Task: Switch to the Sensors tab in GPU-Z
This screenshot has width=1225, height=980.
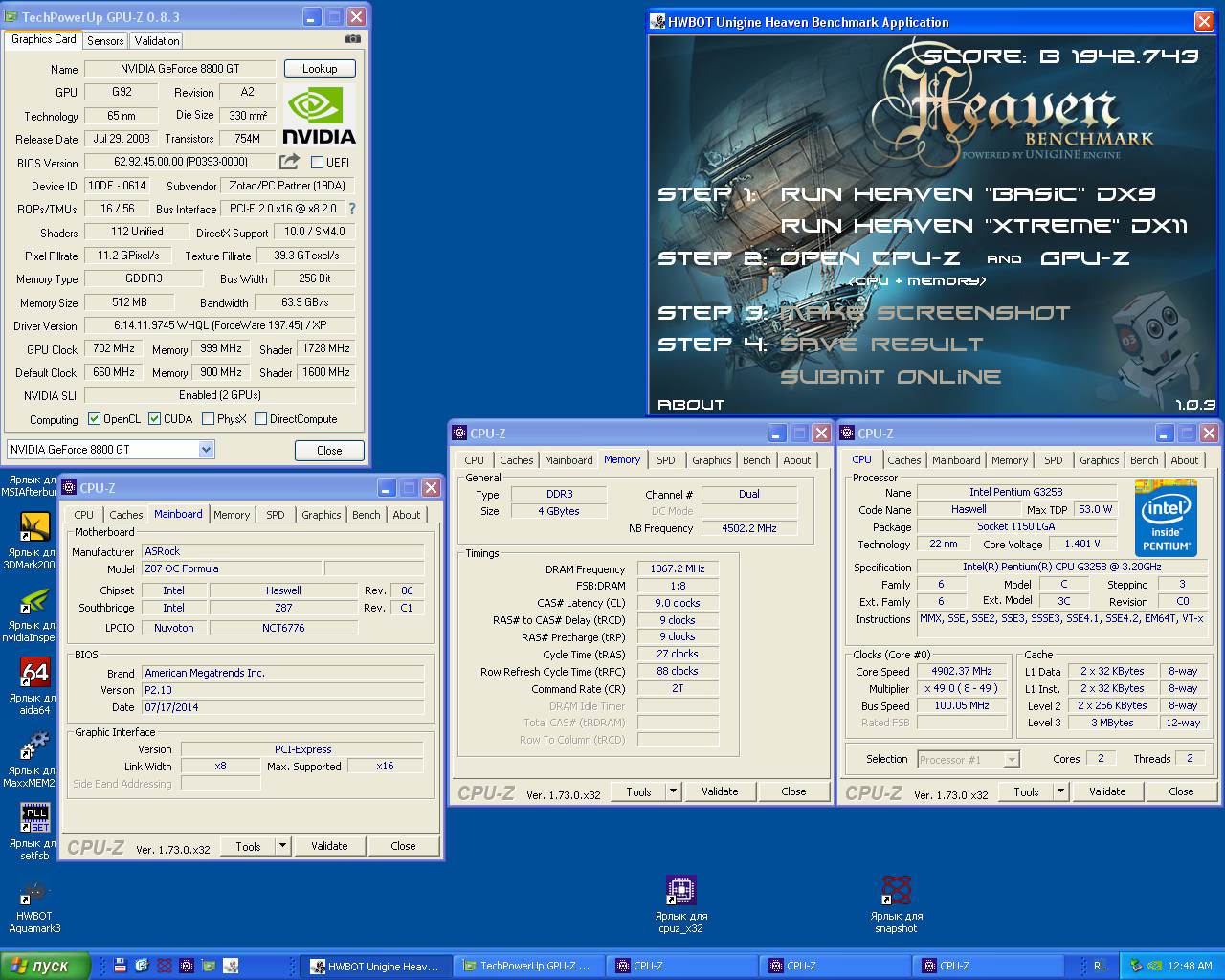Action: point(105,40)
